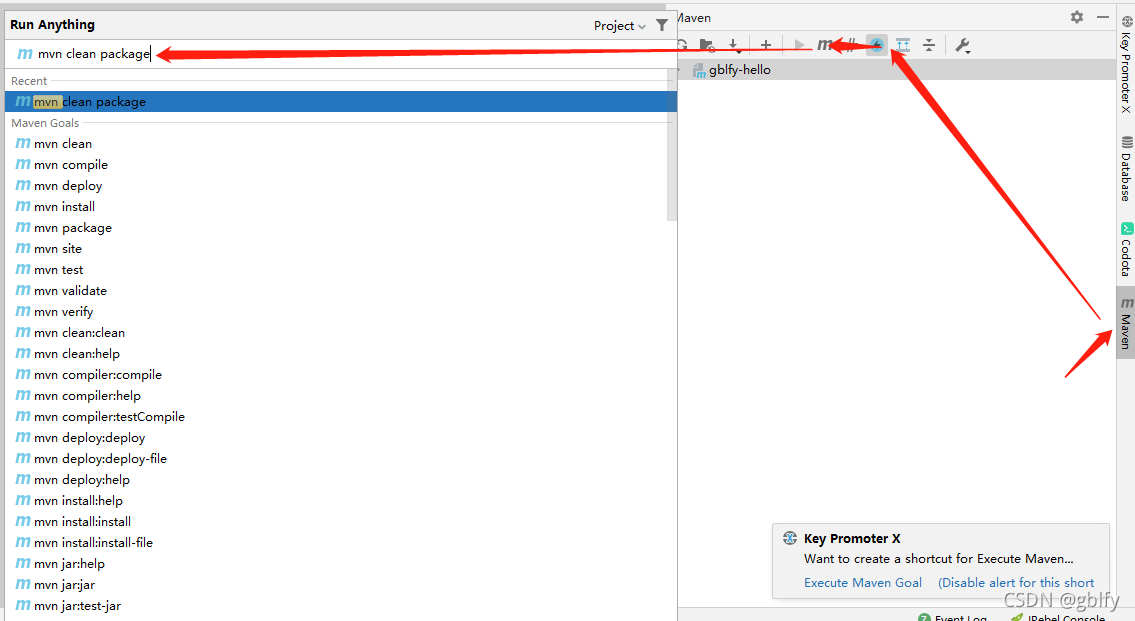The image size is (1135, 621).
Task: Click Execute Maven Goal link in notification
Action: click(x=863, y=583)
